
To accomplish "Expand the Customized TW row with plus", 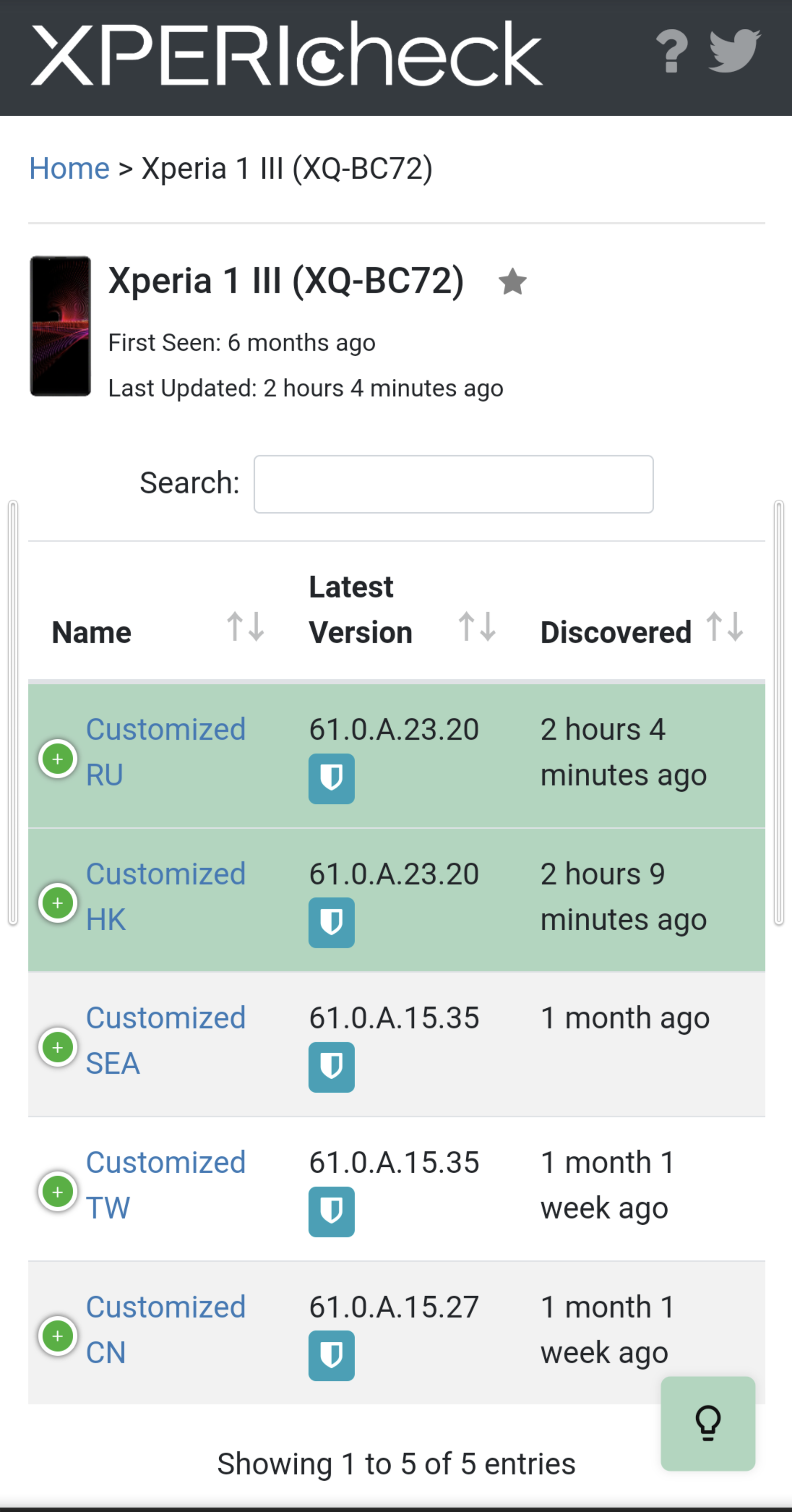I will 57,1191.
